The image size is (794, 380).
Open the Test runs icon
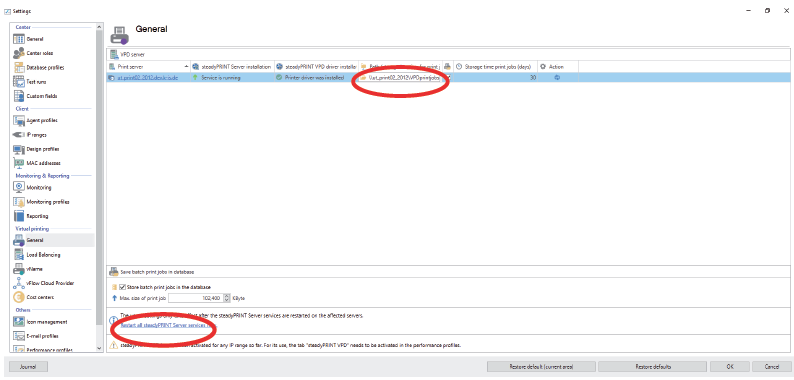19,82
